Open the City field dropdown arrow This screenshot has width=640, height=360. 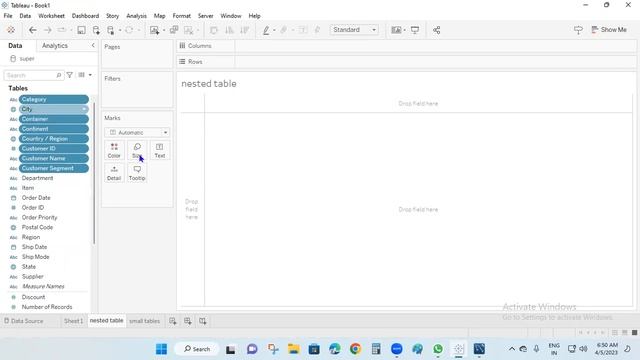tap(84, 109)
